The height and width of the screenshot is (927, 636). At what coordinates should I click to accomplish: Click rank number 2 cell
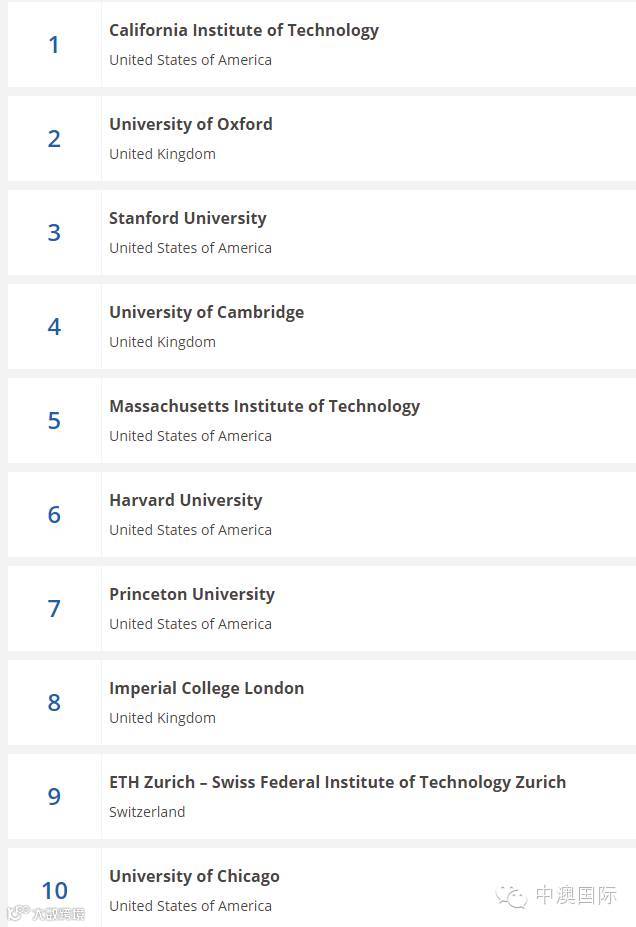coord(54,138)
